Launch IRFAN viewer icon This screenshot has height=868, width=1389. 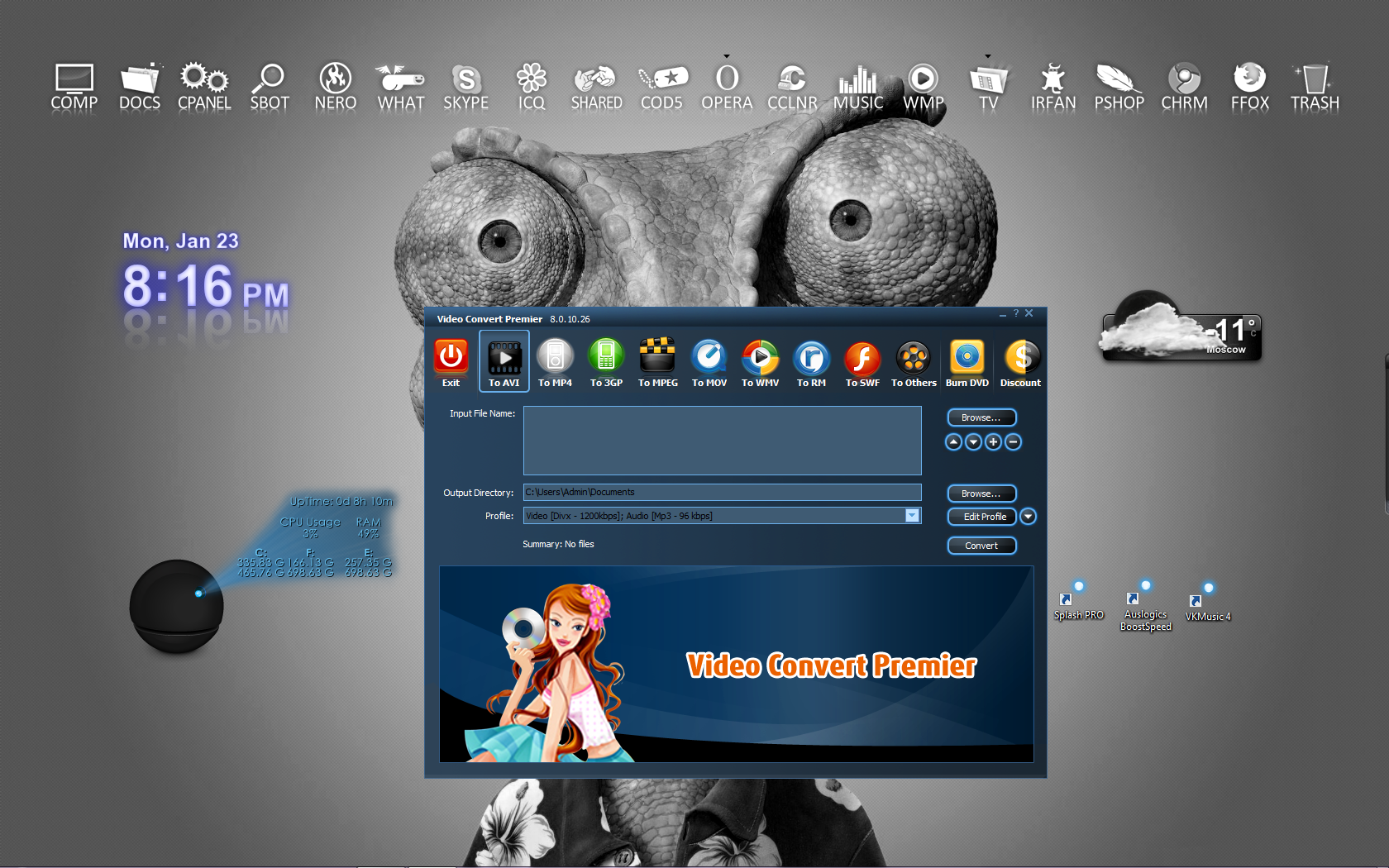click(1053, 87)
